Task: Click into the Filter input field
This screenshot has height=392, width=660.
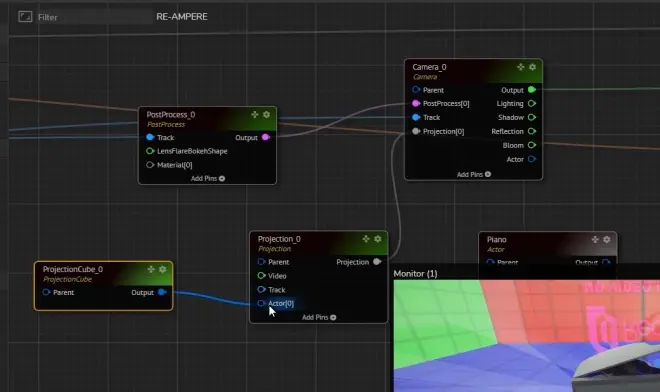Action: (x=95, y=17)
